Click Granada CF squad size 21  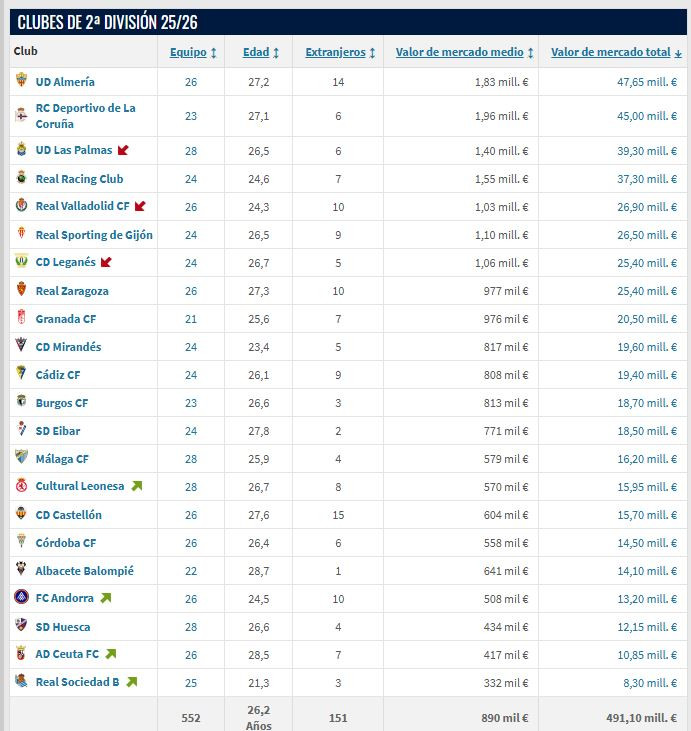click(191, 319)
